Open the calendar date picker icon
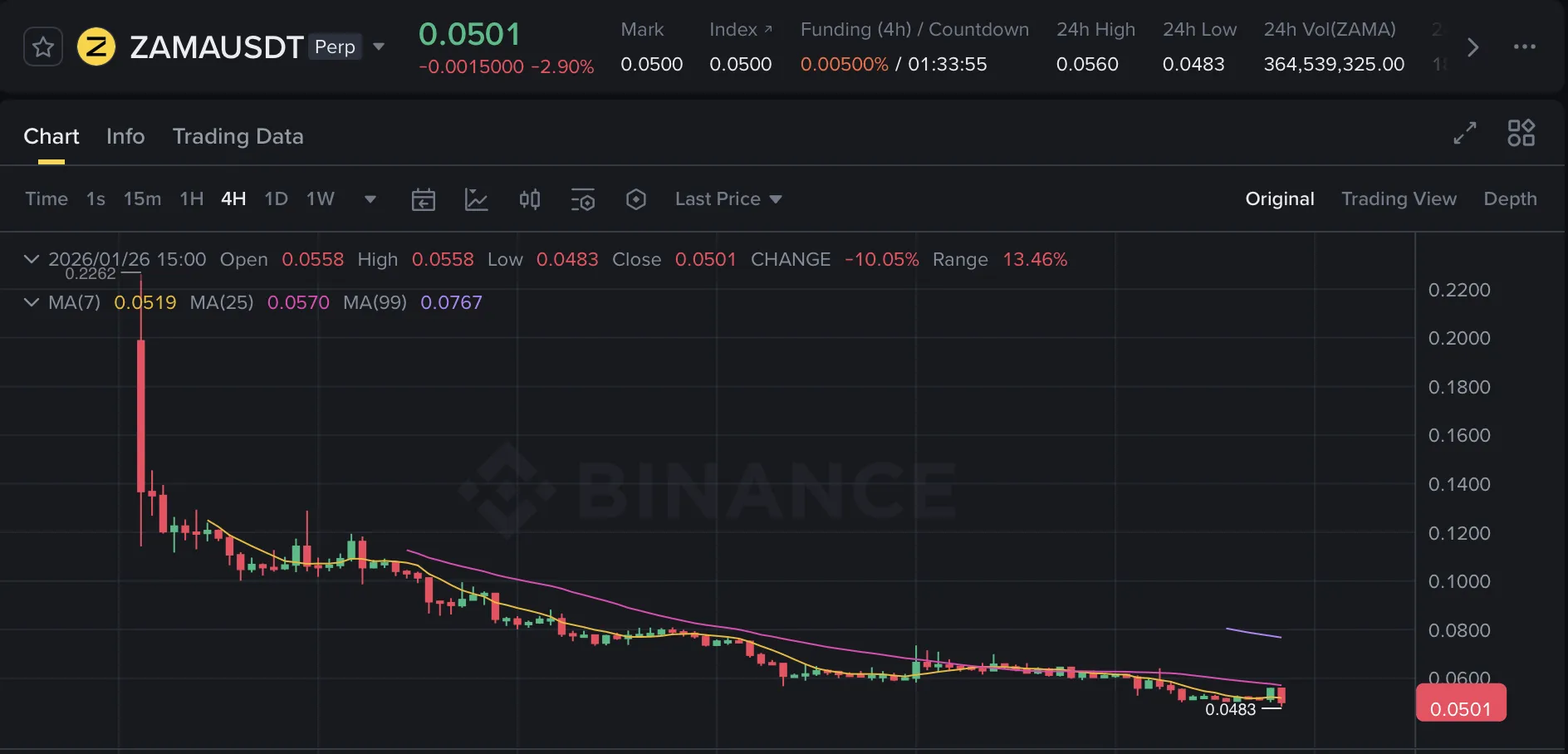 (424, 199)
